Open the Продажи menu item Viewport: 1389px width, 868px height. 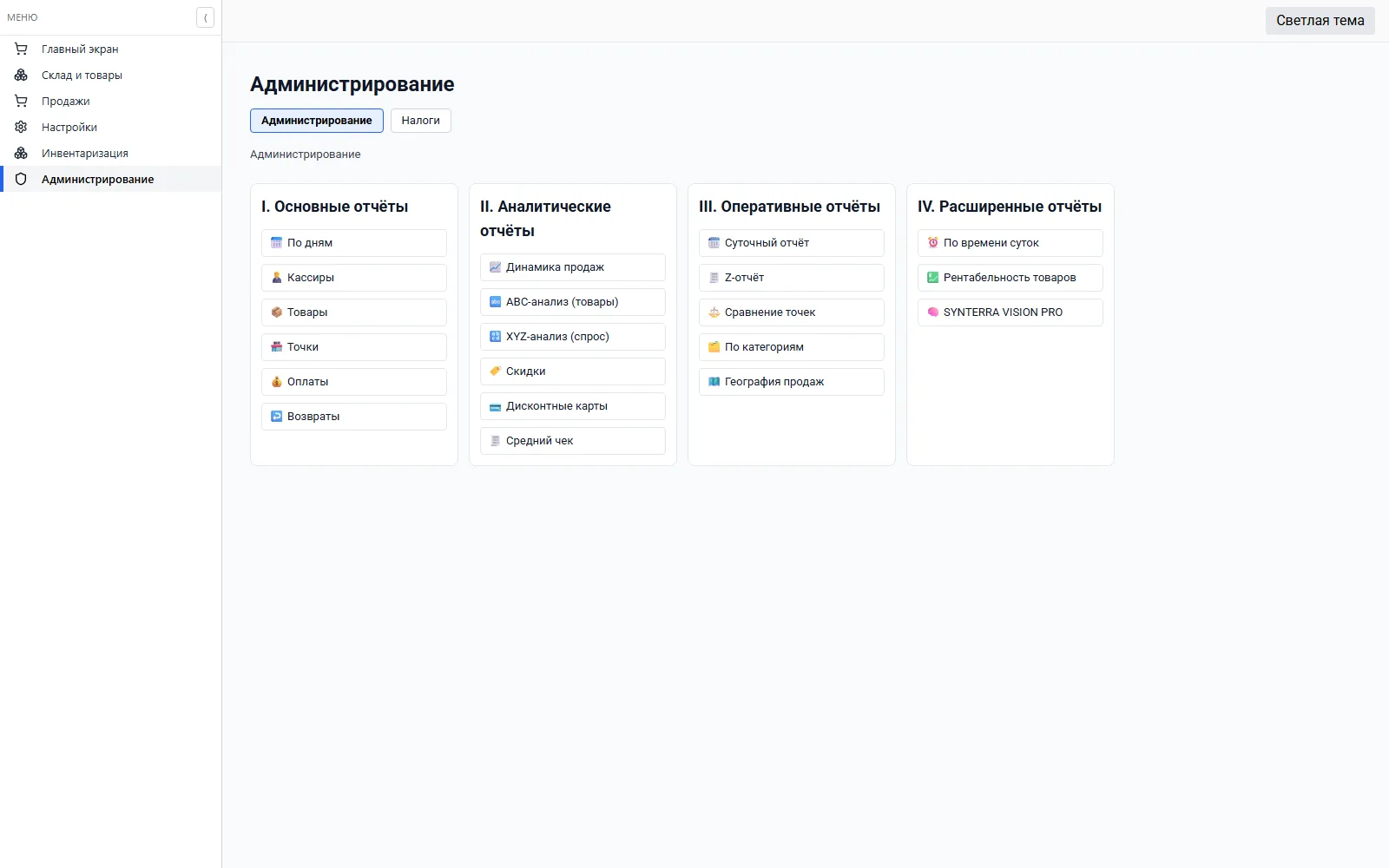(x=111, y=102)
